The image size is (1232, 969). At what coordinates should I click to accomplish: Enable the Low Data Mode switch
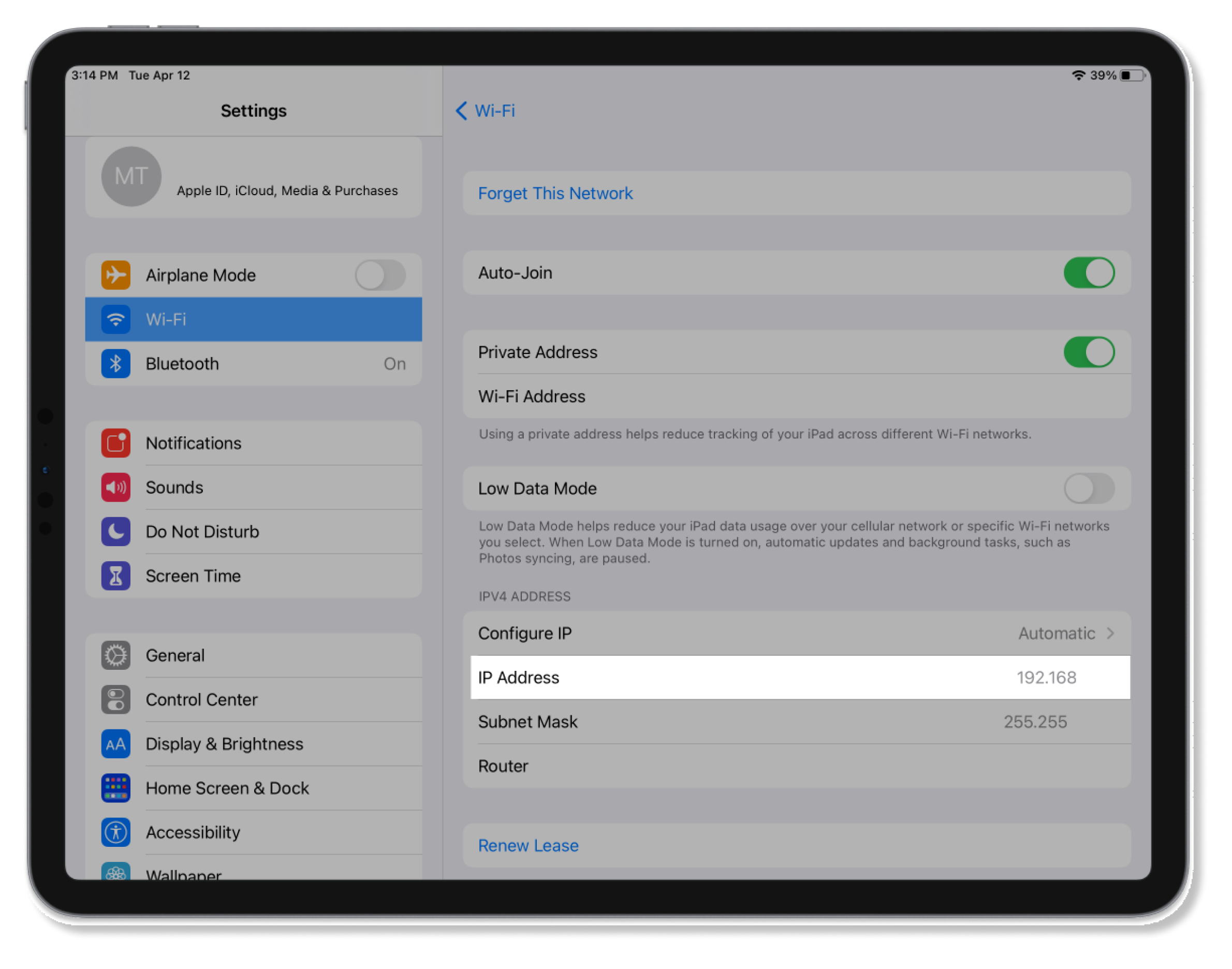click(1089, 489)
